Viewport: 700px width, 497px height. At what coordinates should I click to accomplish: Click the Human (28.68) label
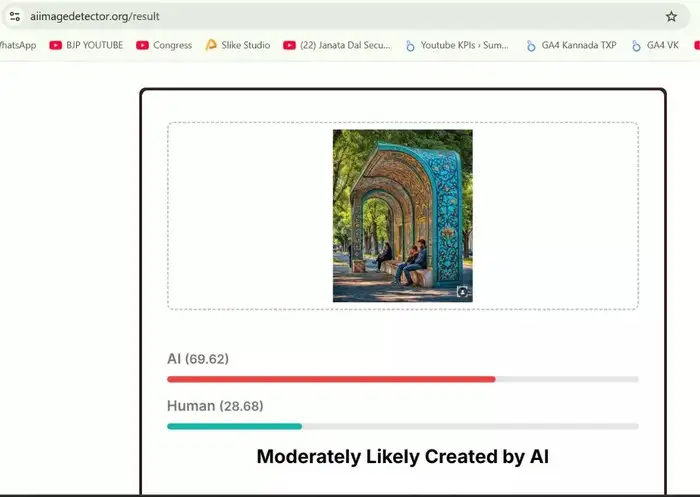[x=218, y=405]
